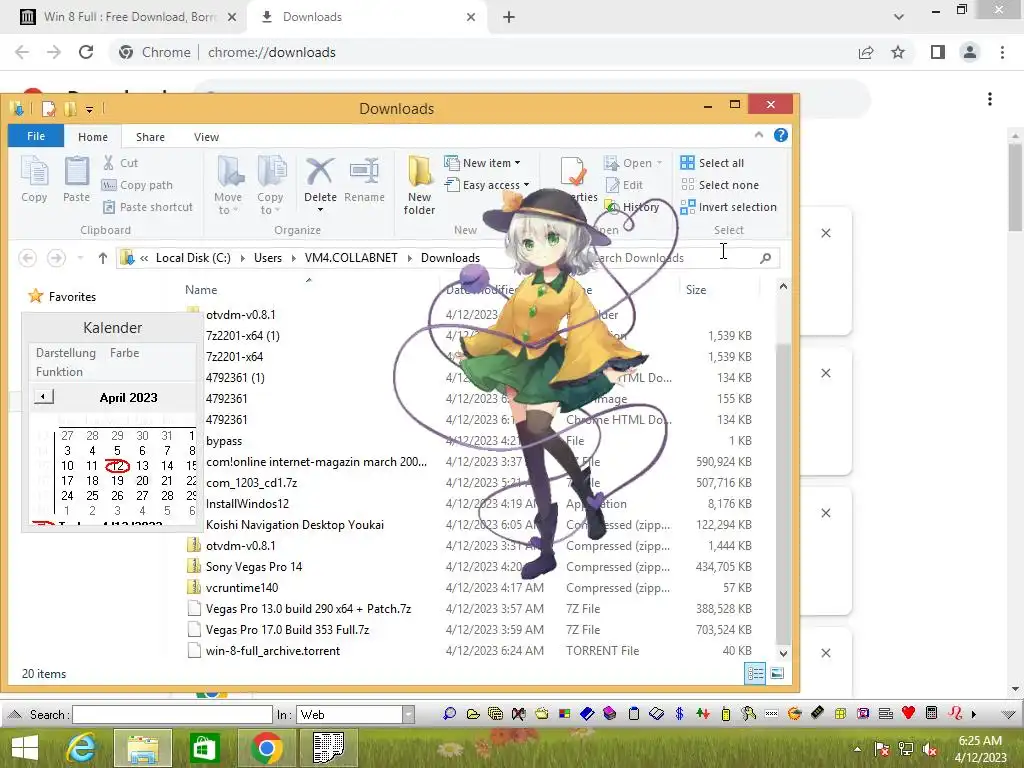
Task: Click the magnifying glass icon in search toolbar
Action: 449,714
